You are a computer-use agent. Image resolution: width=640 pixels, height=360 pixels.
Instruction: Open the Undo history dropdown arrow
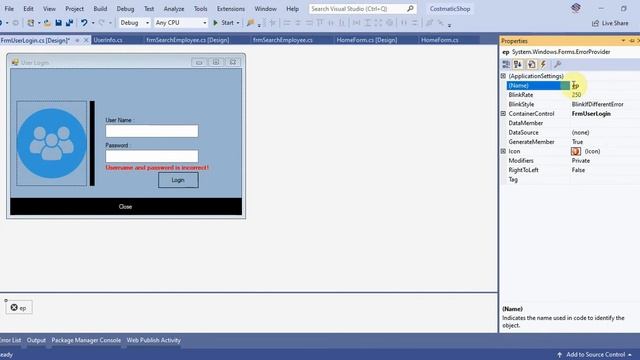click(x=93, y=23)
